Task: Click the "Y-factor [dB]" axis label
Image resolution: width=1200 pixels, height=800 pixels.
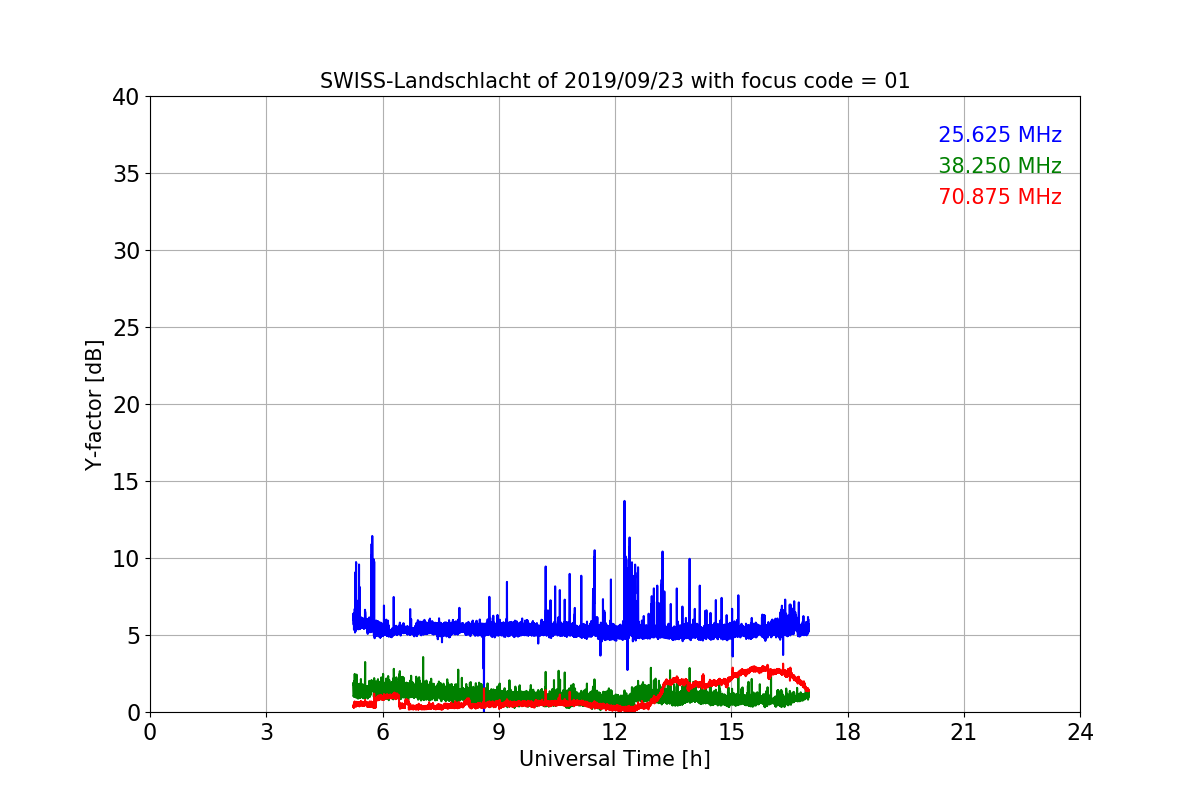Action: click(94, 405)
